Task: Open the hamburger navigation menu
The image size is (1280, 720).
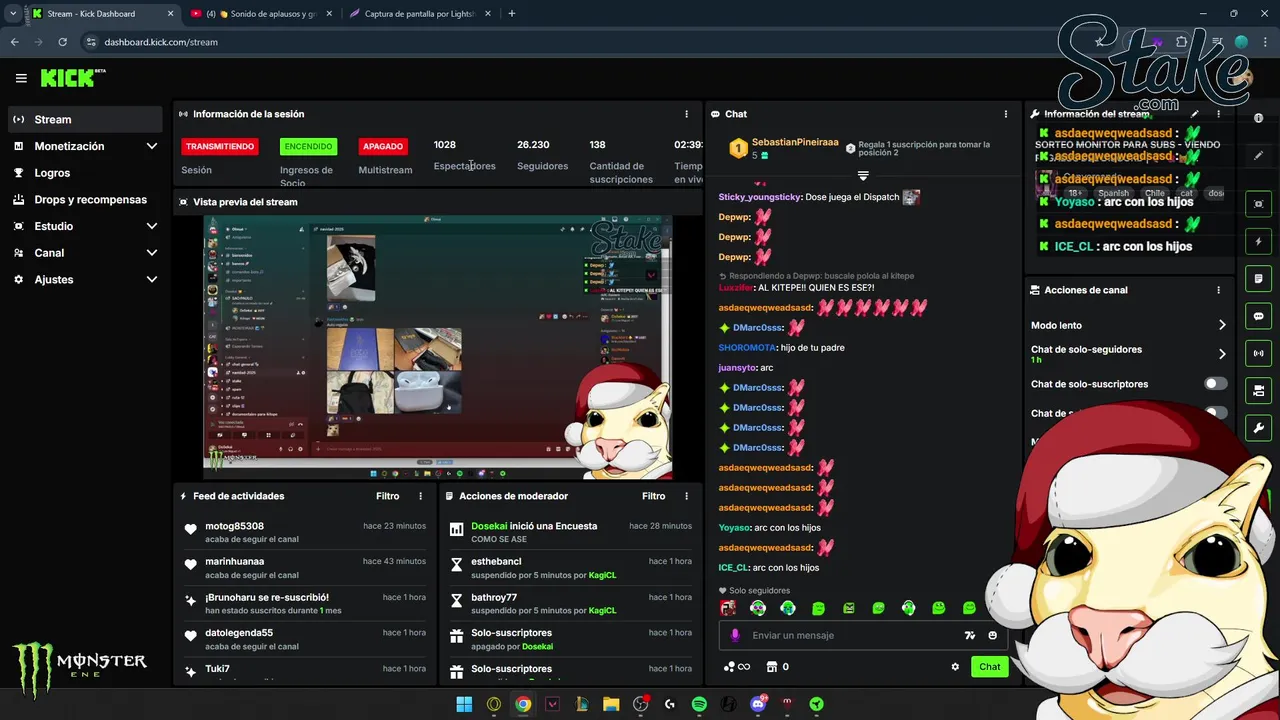Action: pyautogui.click(x=21, y=78)
